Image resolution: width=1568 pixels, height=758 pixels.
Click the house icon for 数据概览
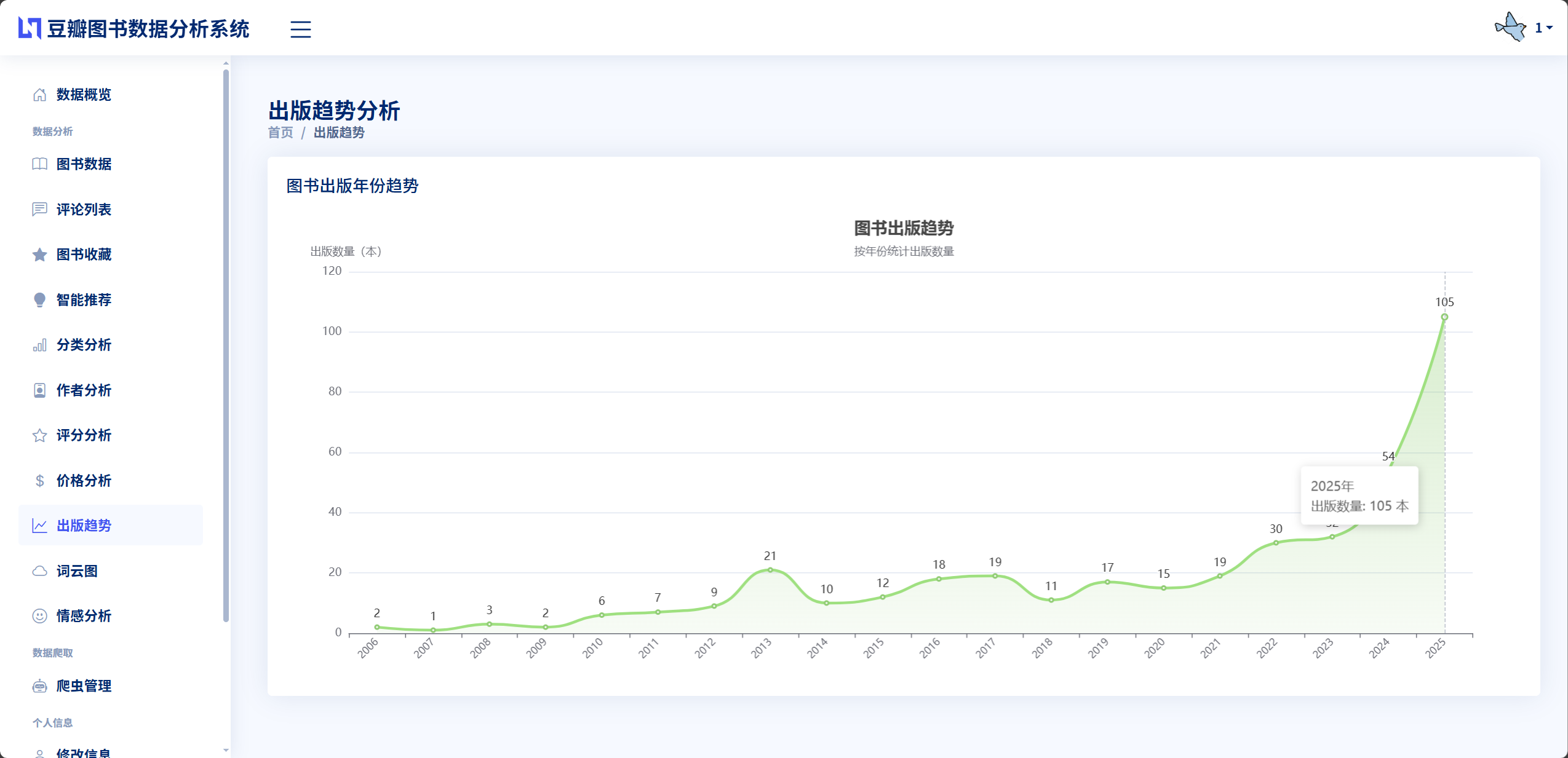(x=39, y=95)
